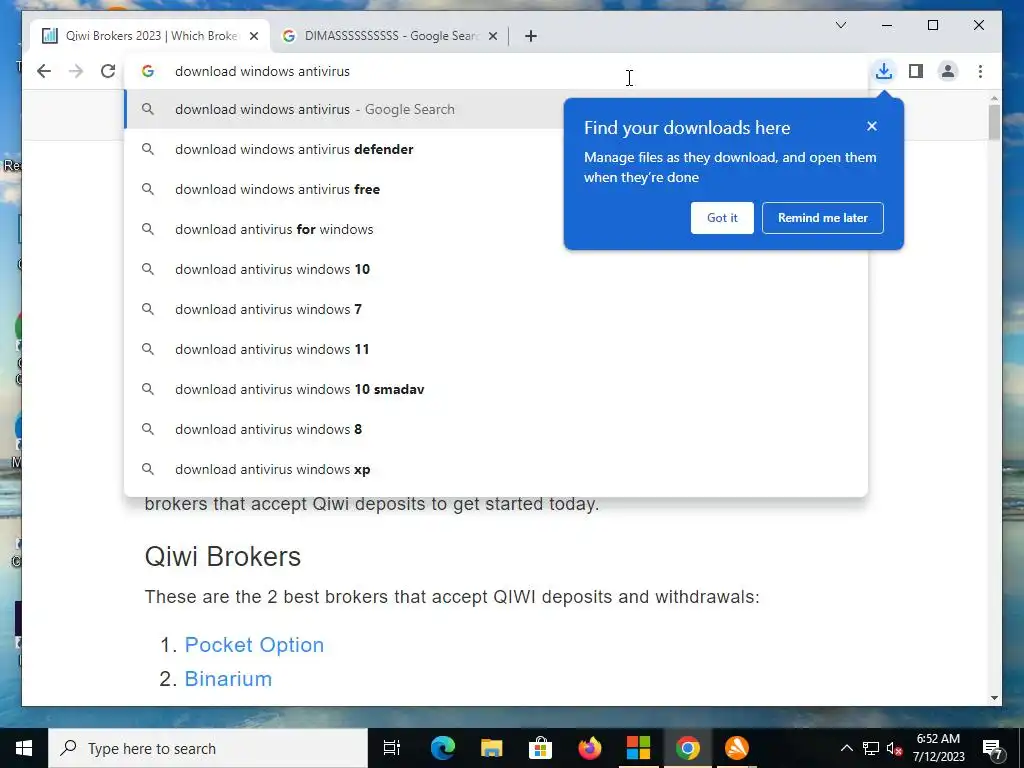Click the 'Remind me later' button
This screenshot has height=768, width=1024.
click(822, 218)
